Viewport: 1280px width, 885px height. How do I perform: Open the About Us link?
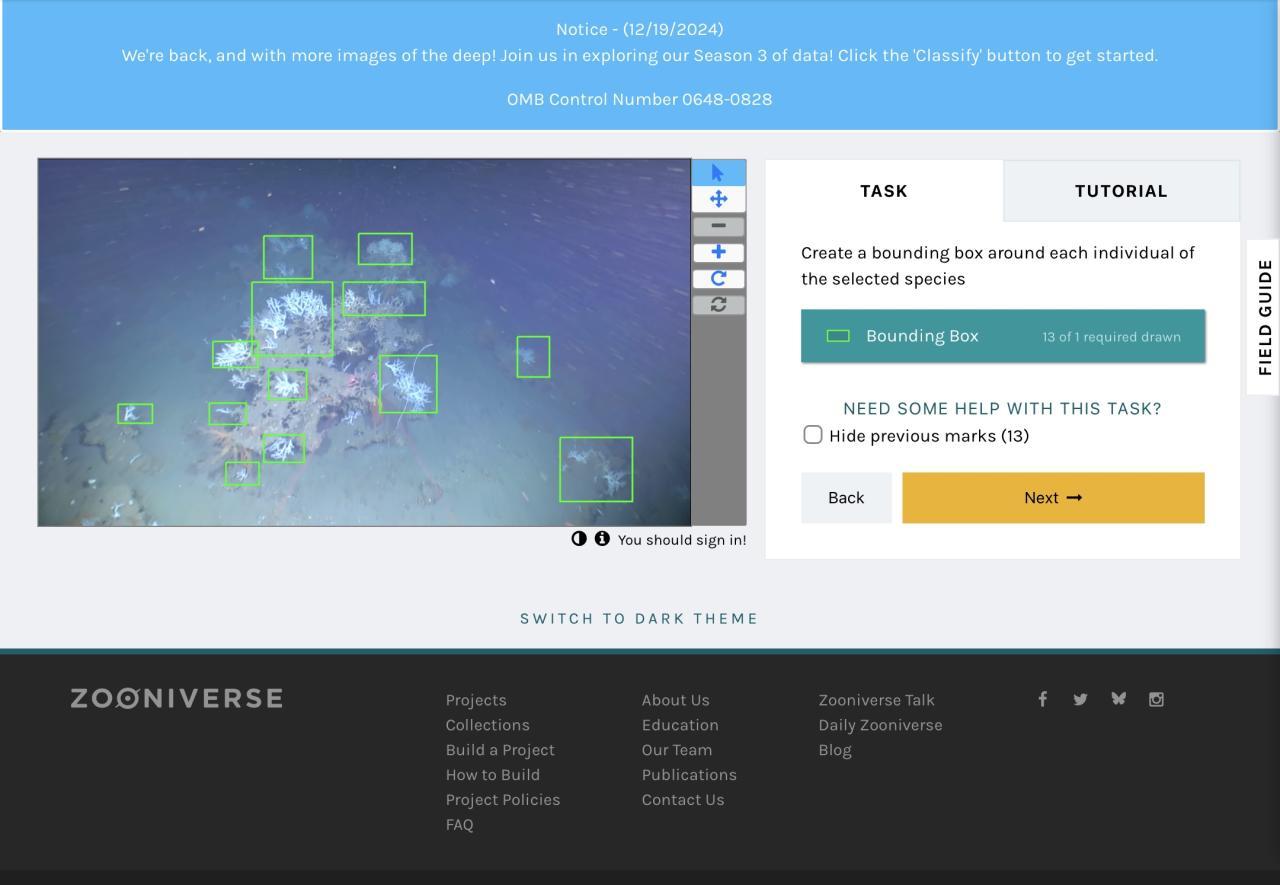point(676,700)
